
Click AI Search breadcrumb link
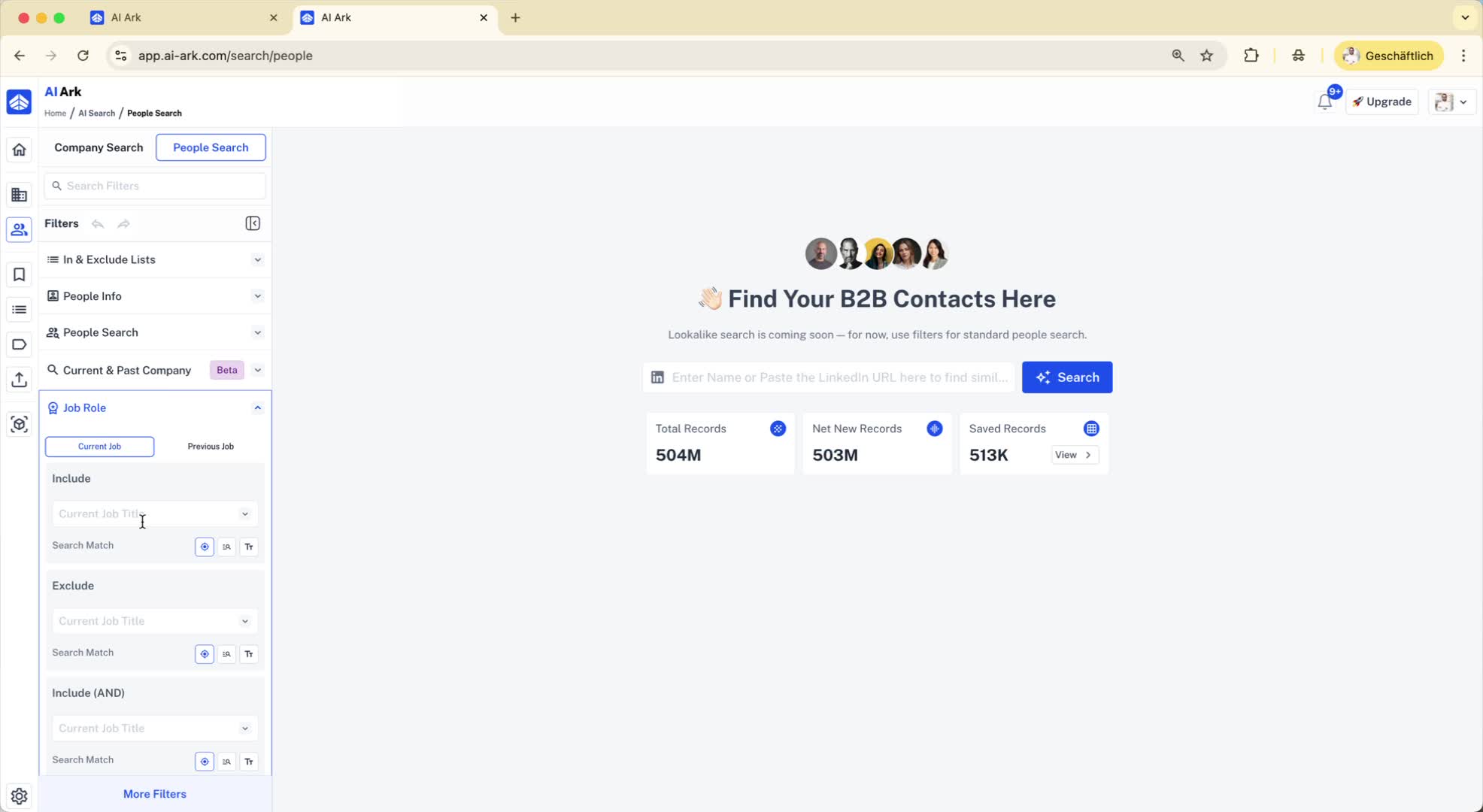tap(96, 114)
